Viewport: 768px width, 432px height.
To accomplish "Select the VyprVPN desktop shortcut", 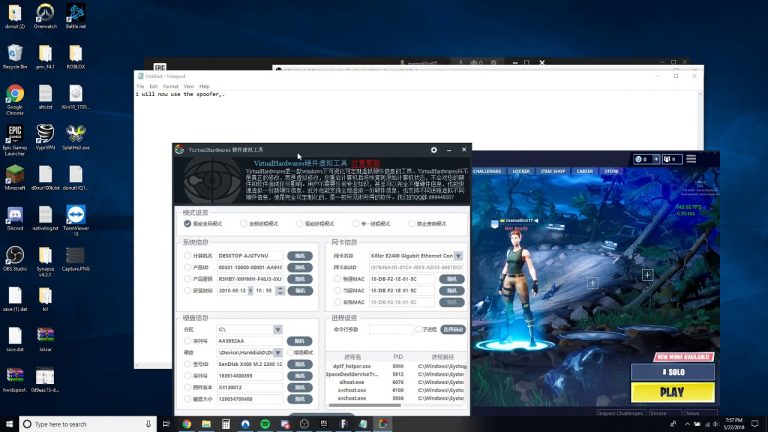I will coord(45,137).
